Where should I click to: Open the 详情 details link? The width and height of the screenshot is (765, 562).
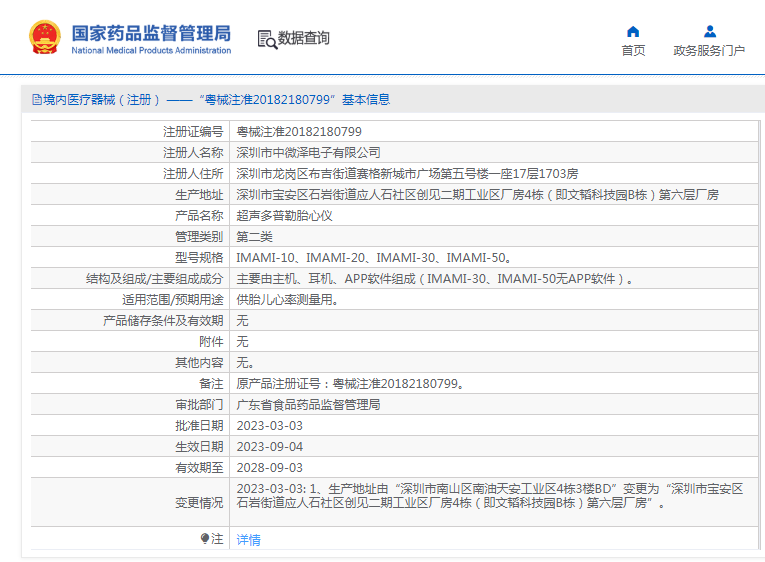click(248, 540)
